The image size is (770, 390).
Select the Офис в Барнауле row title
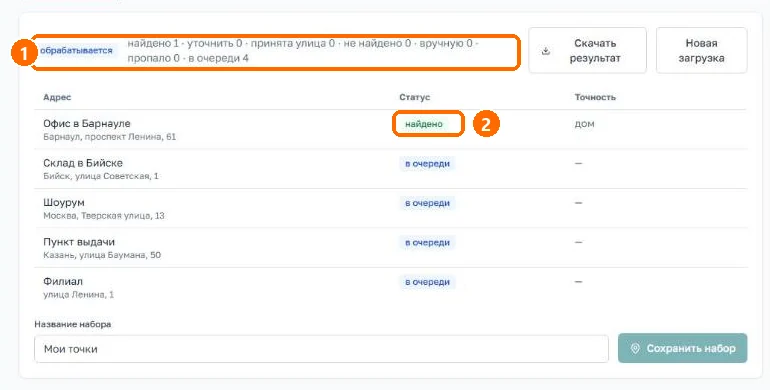(87, 123)
